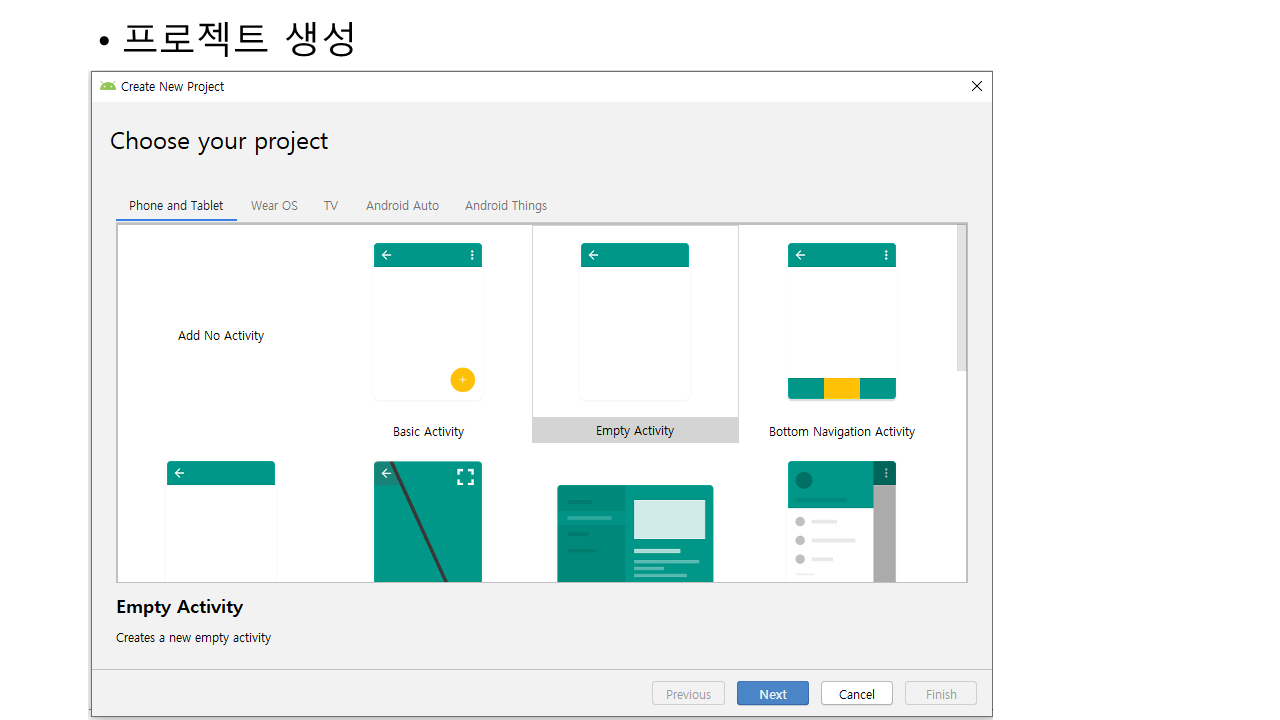Switch to the Wear OS tab
Viewport: 1280px width, 720px height.
[274, 206]
